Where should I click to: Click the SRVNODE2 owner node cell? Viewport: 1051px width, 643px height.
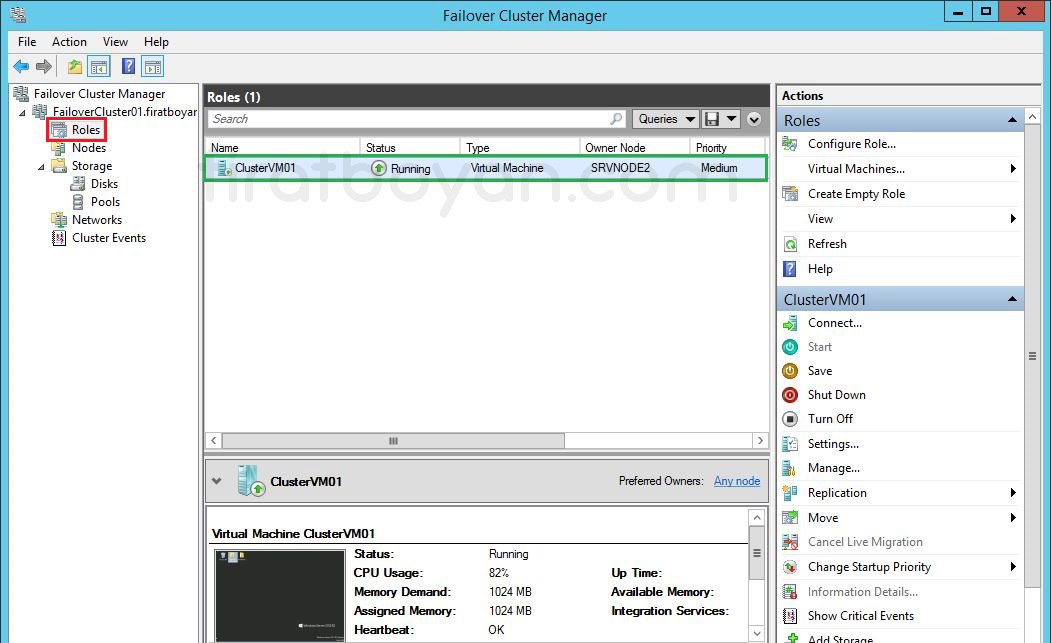(x=620, y=168)
